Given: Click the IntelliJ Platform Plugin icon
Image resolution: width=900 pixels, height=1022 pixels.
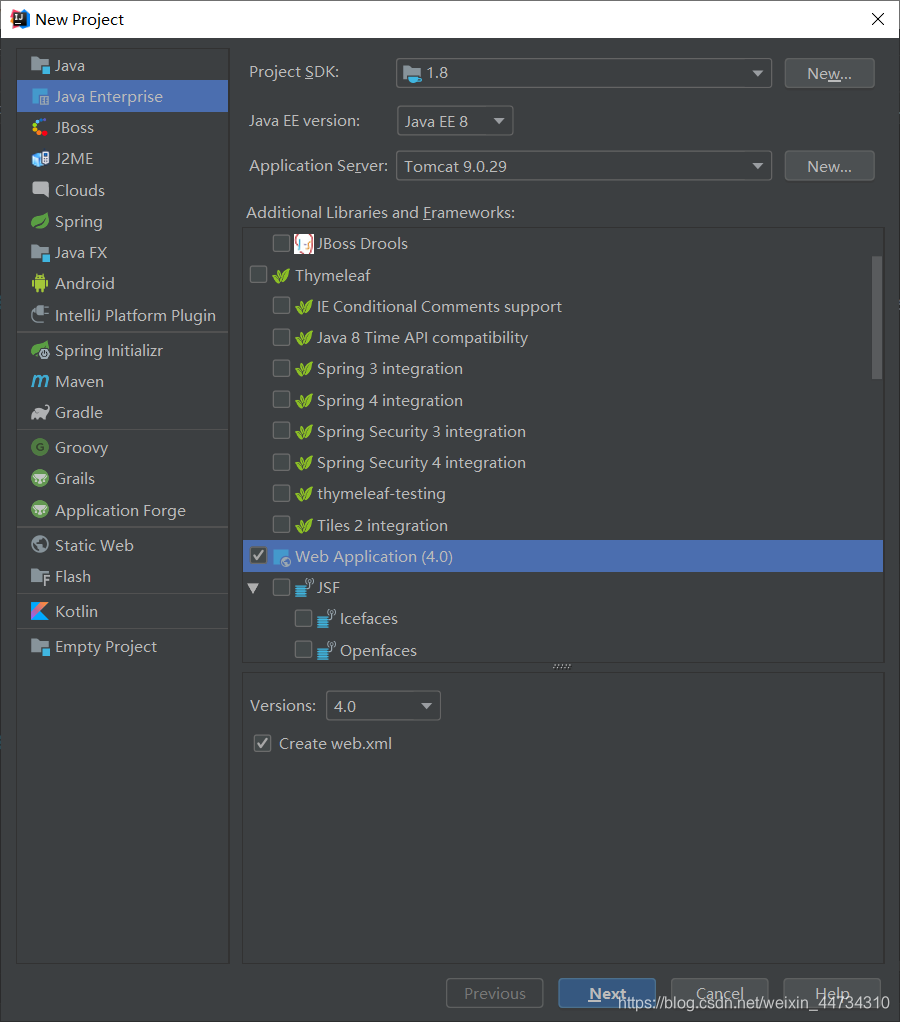Looking at the screenshot, I should click(40, 315).
